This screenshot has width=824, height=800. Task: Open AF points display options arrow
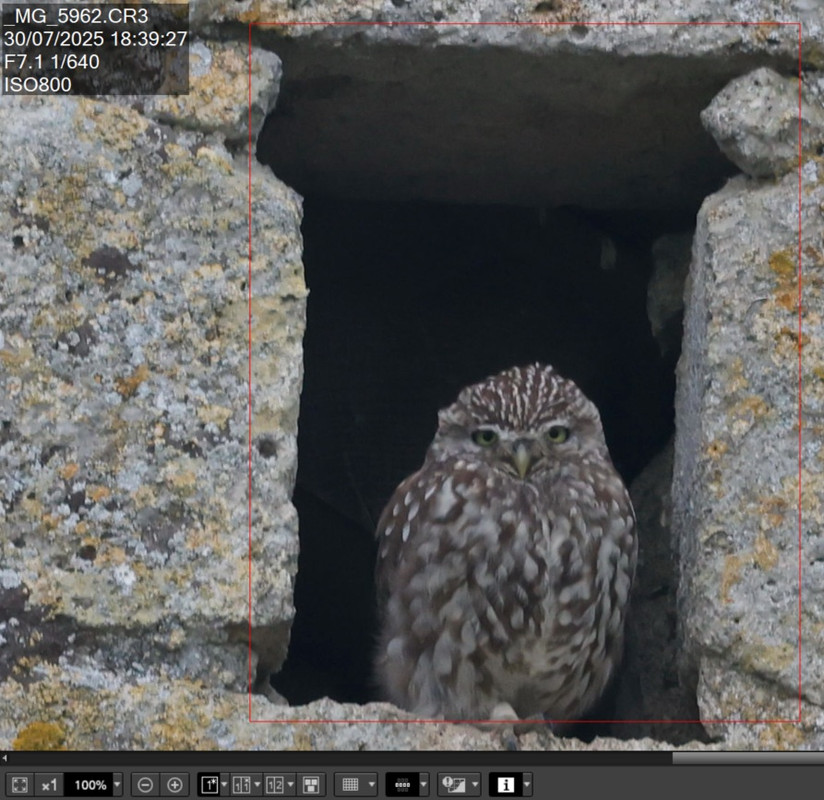click(424, 785)
